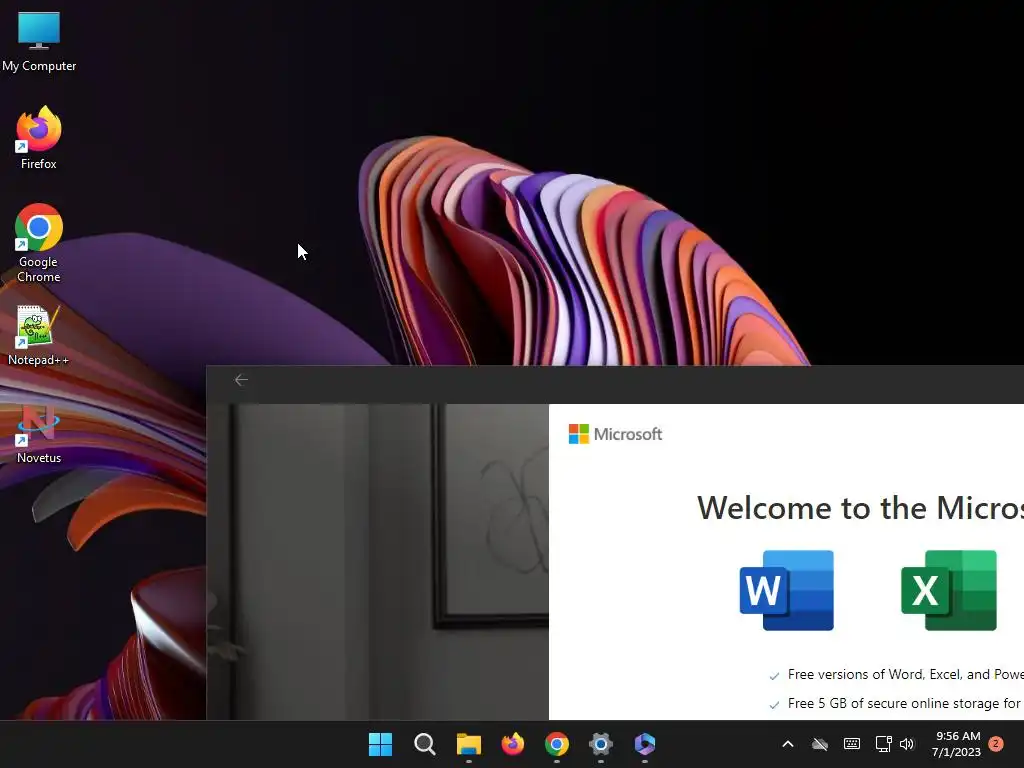Open the volume speaker tray icon

pos(907,744)
